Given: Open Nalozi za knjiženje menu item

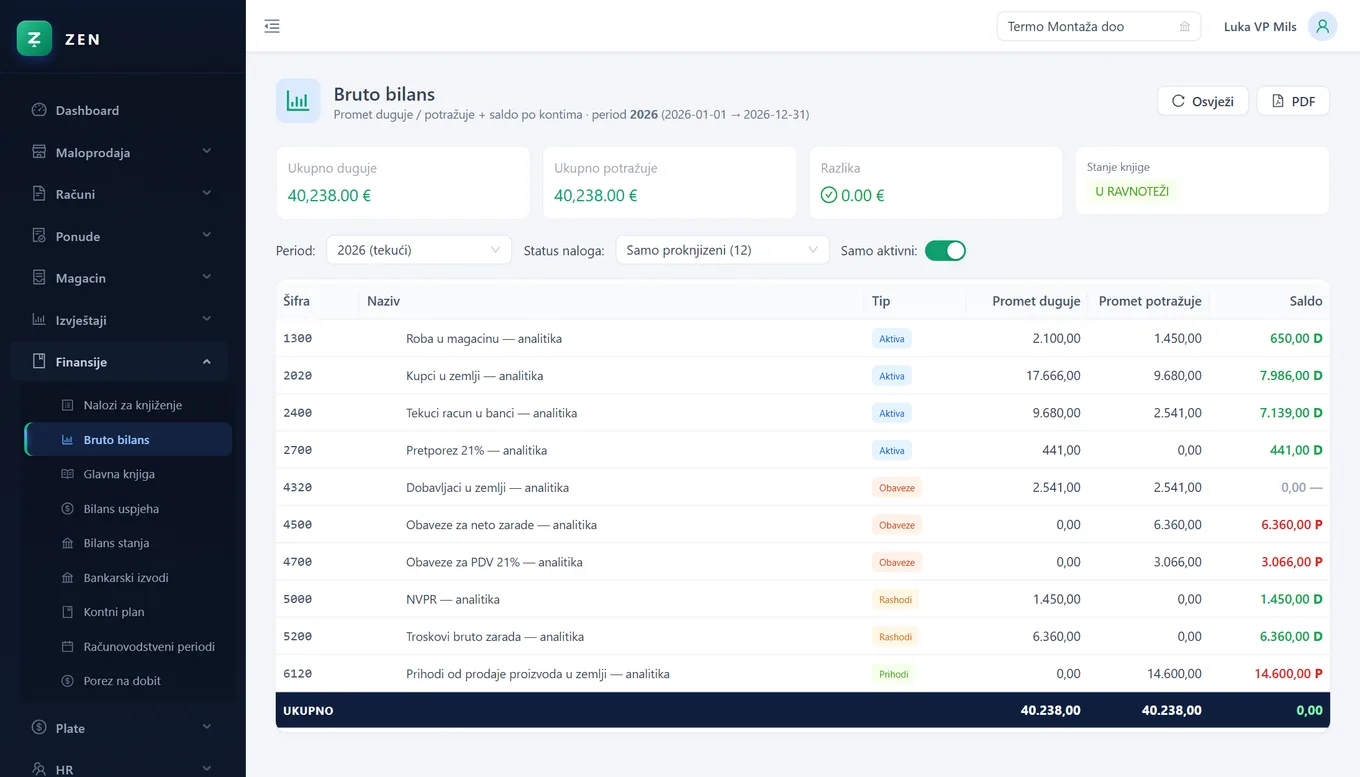Looking at the screenshot, I should [x=128, y=405].
